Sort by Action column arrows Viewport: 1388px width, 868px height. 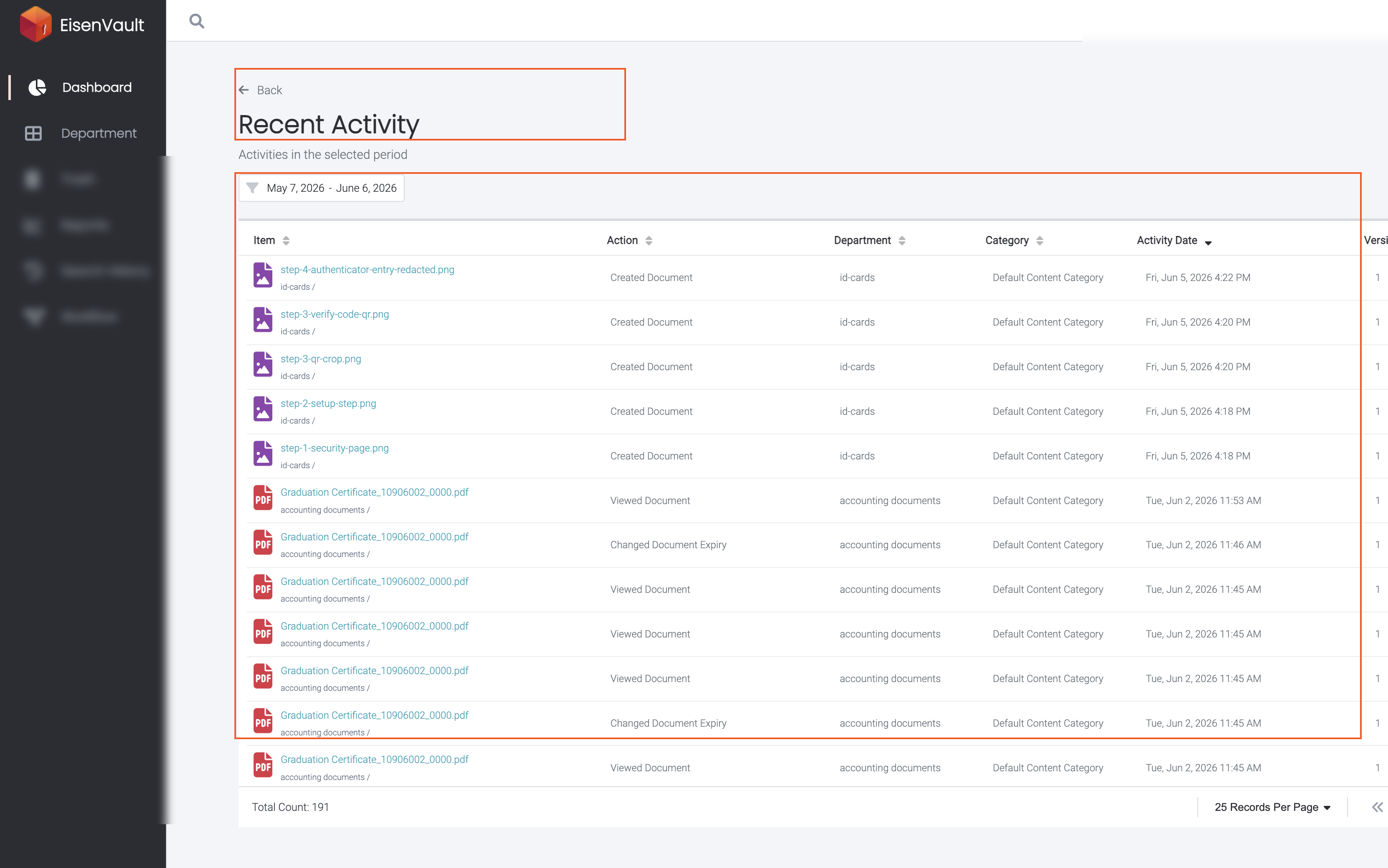649,241
